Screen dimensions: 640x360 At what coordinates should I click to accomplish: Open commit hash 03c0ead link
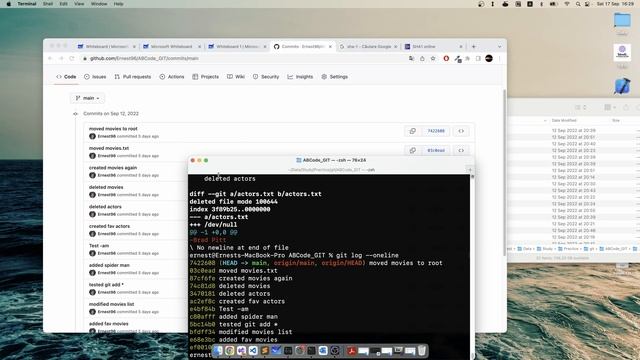pyautogui.click(x=436, y=150)
